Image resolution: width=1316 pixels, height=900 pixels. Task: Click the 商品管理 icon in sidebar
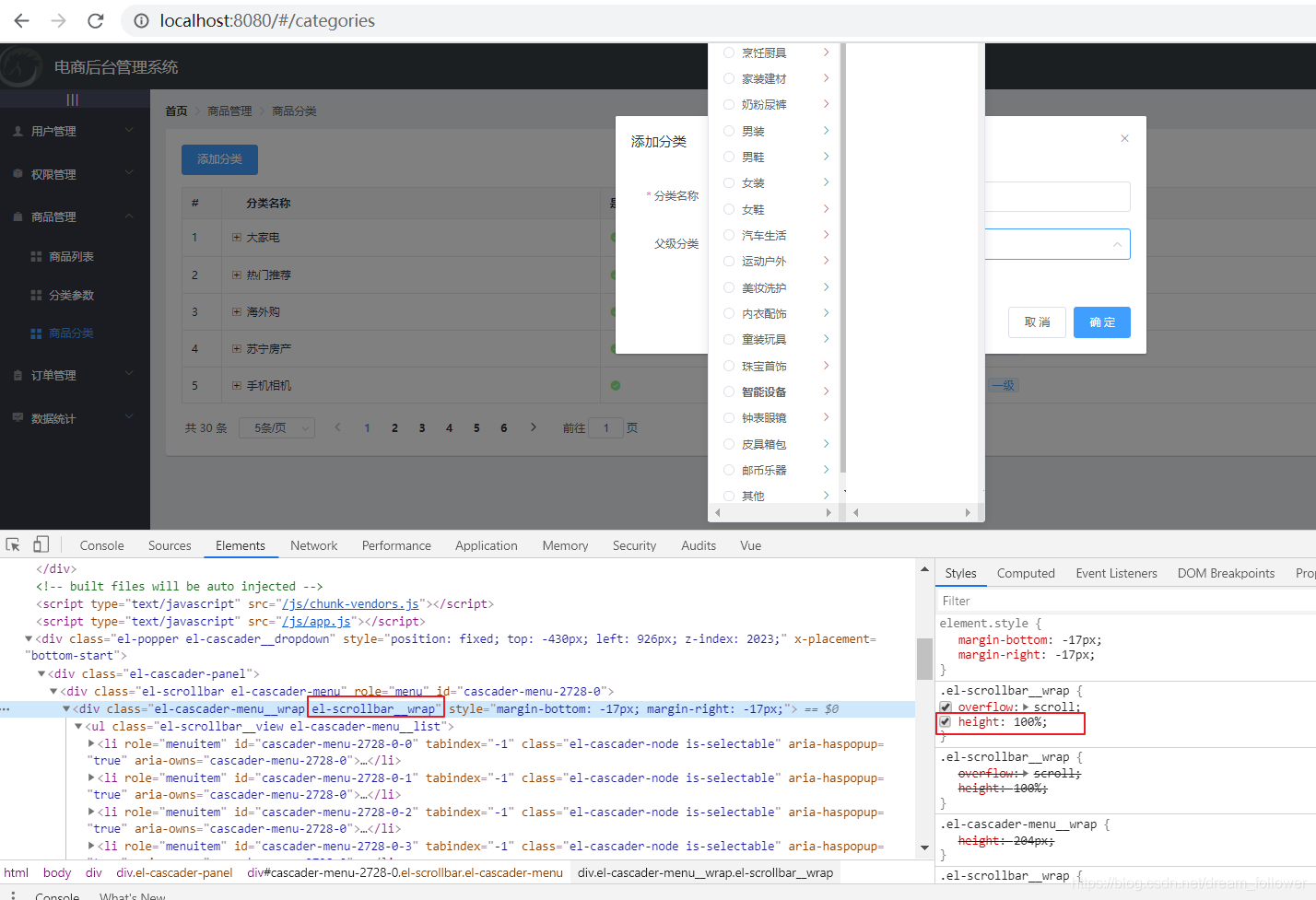[x=18, y=216]
